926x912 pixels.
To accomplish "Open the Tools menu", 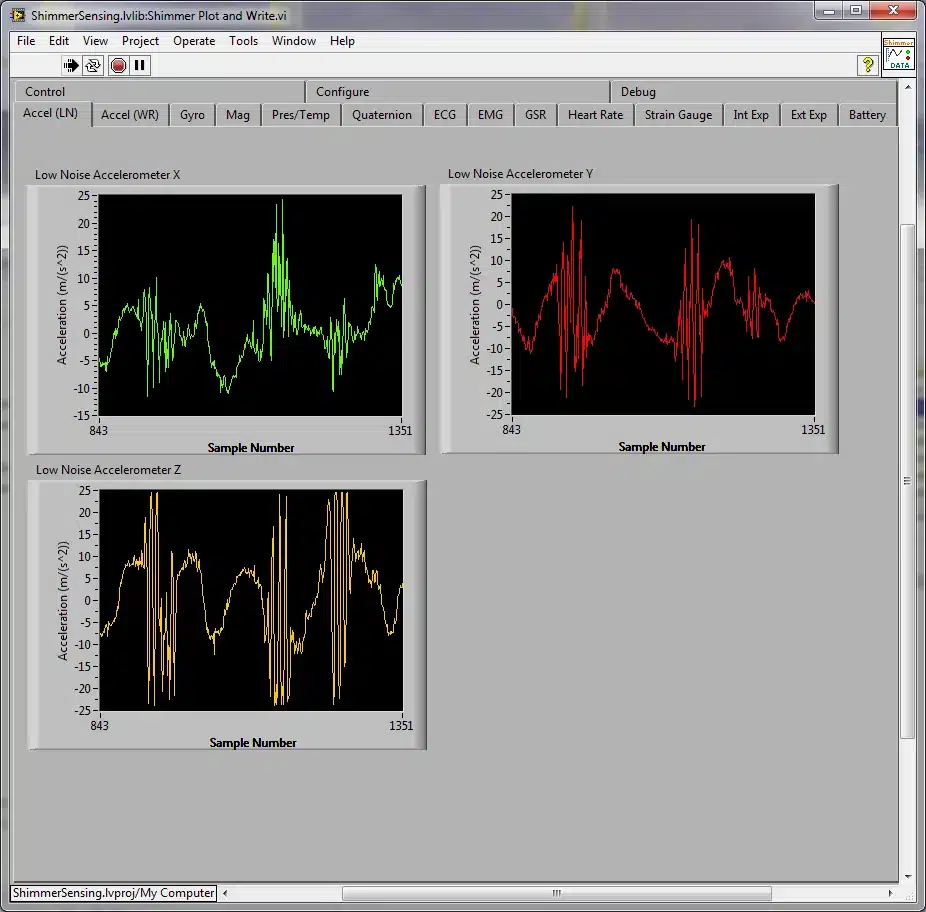I will pos(243,41).
